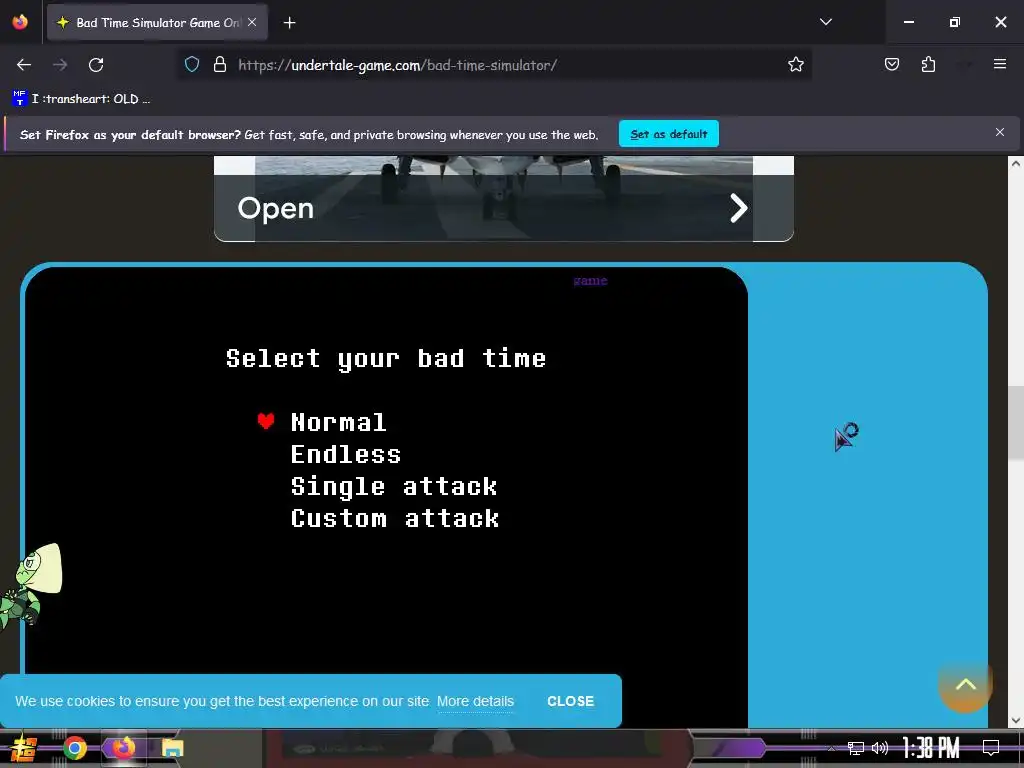Click the 1:38 PM clock
This screenshot has height=768, width=1024.
click(x=931, y=748)
